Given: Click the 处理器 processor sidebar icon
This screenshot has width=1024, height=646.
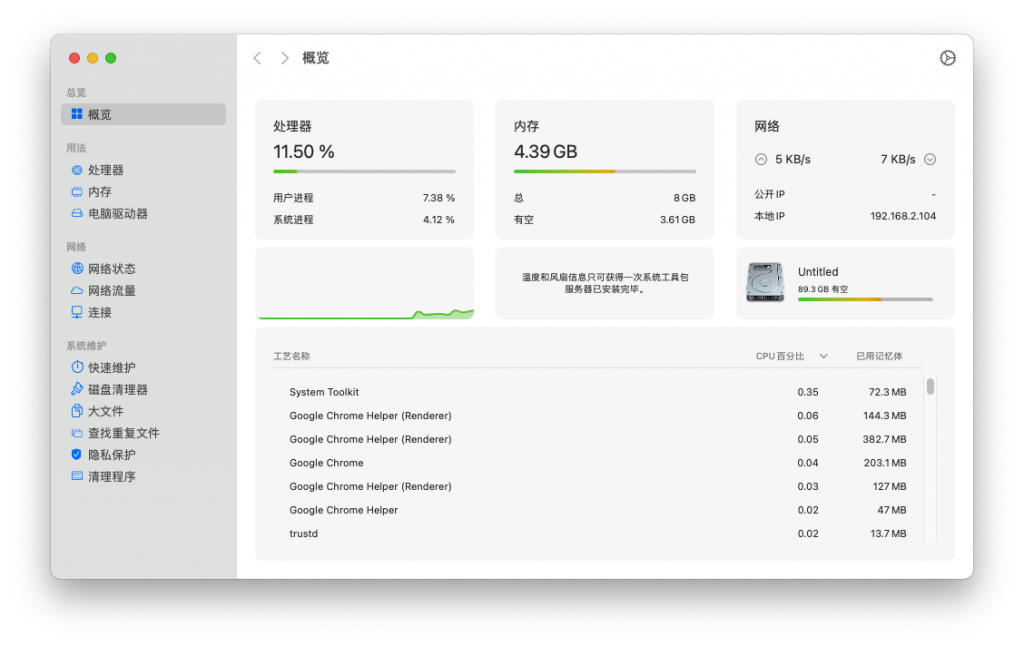Looking at the screenshot, I should tap(76, 170).
